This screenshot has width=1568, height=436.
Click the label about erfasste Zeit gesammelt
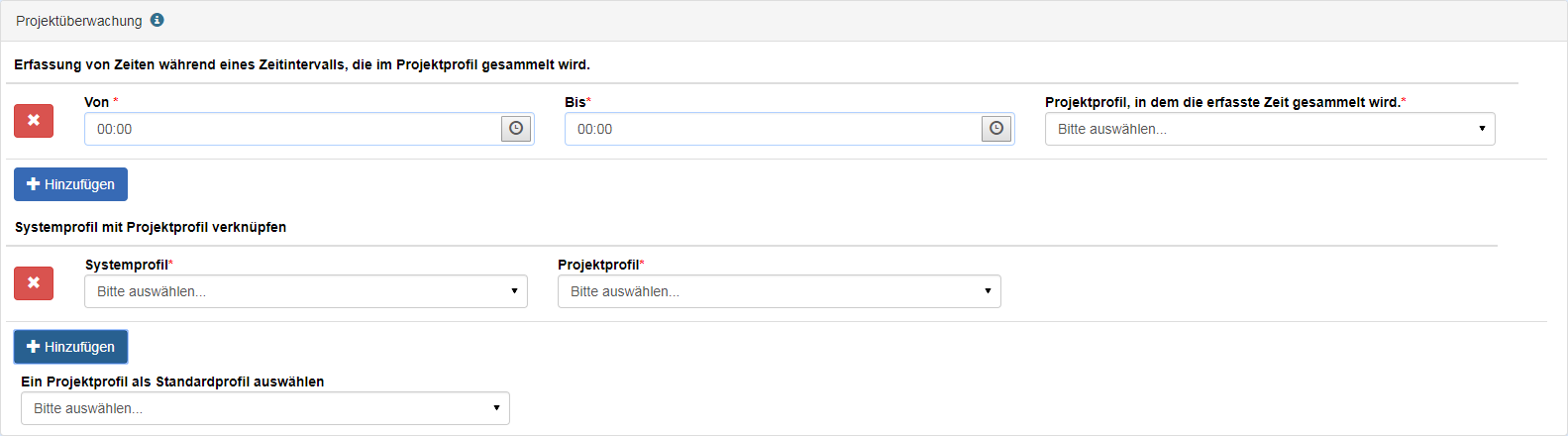(x=1223, y=102)
